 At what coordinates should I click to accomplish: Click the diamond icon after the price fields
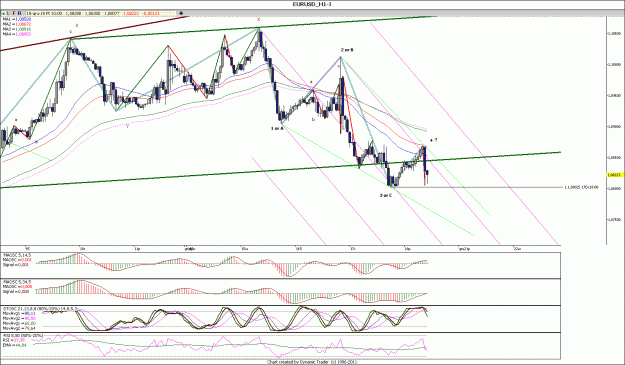click(181, 13)
